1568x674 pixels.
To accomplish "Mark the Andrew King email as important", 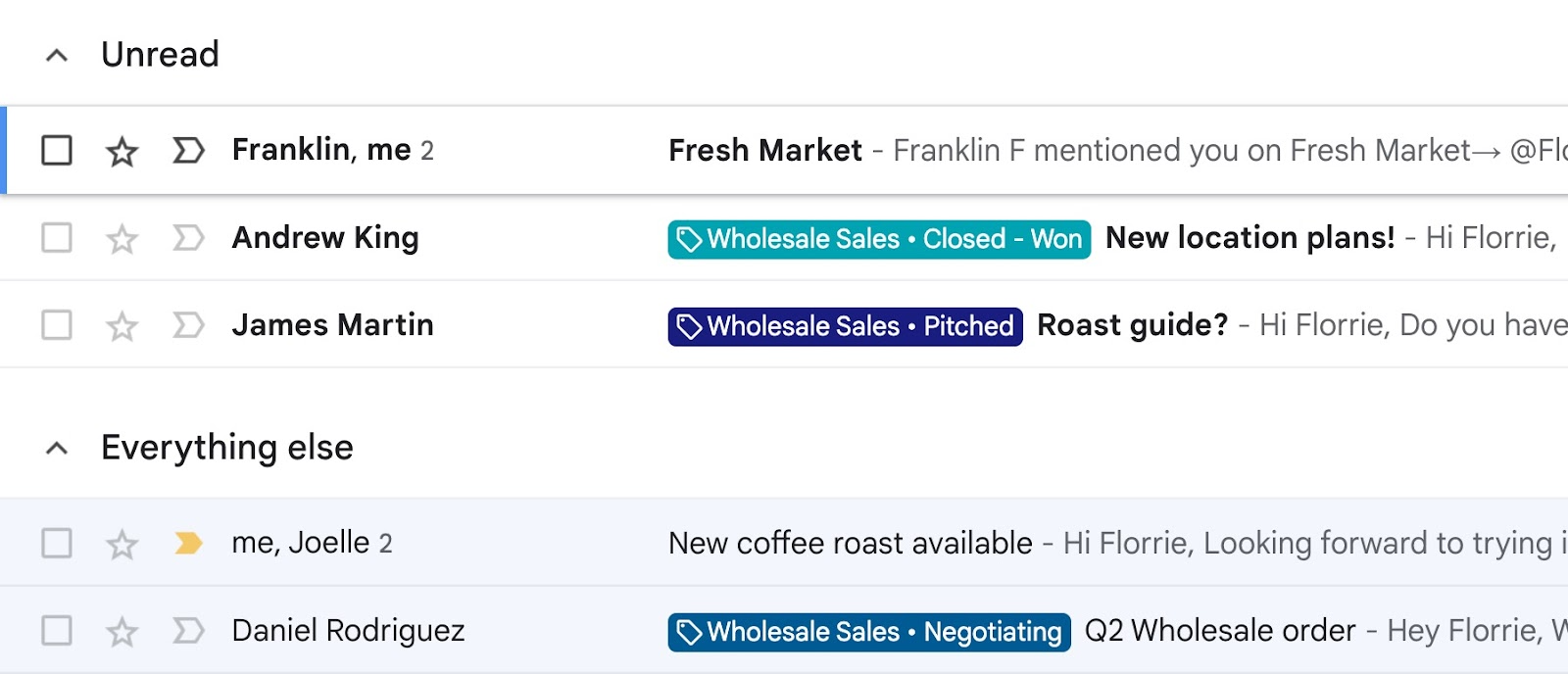I will [187, 238].
